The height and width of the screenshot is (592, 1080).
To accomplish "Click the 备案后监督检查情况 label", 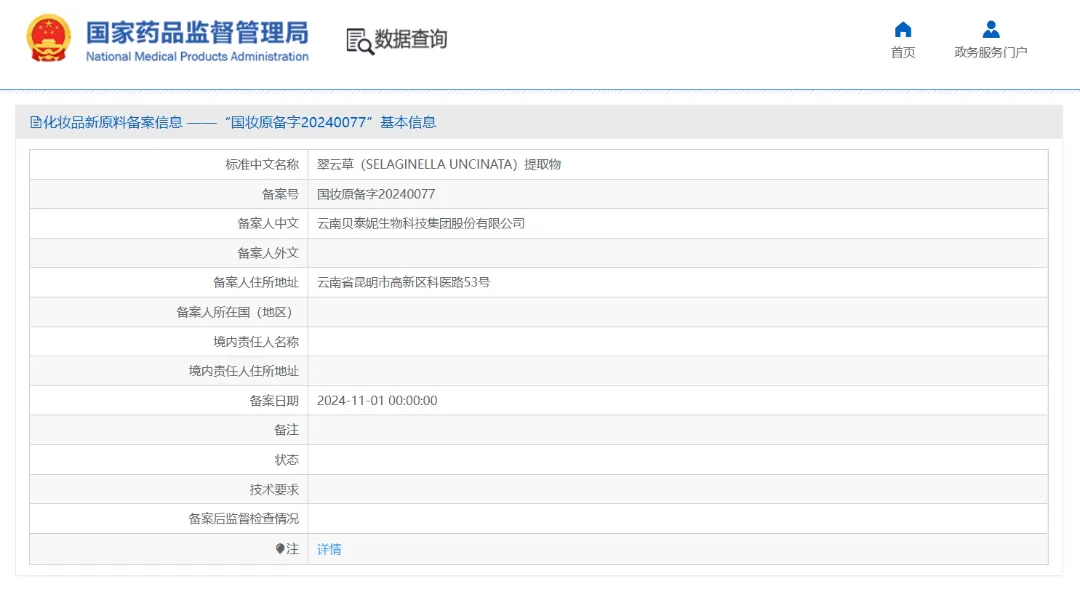I will coord(243,519).
